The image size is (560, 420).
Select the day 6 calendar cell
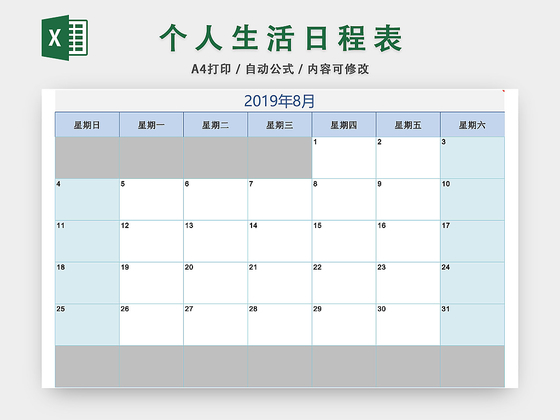215,200
